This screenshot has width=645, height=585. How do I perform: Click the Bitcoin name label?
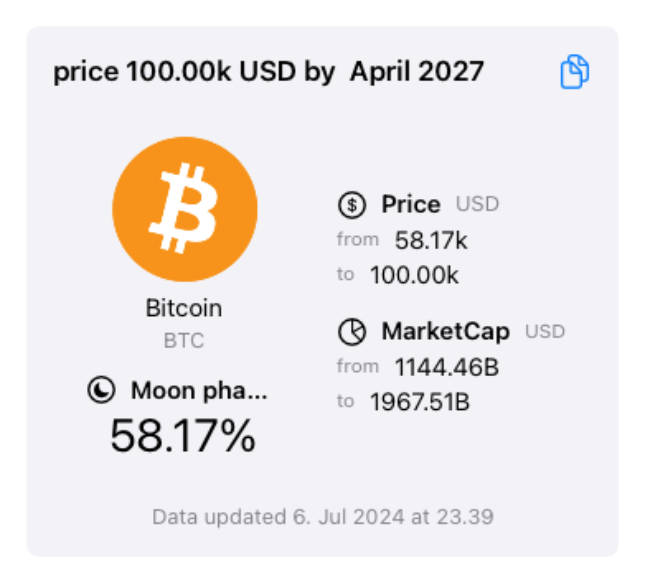[184, 308]
